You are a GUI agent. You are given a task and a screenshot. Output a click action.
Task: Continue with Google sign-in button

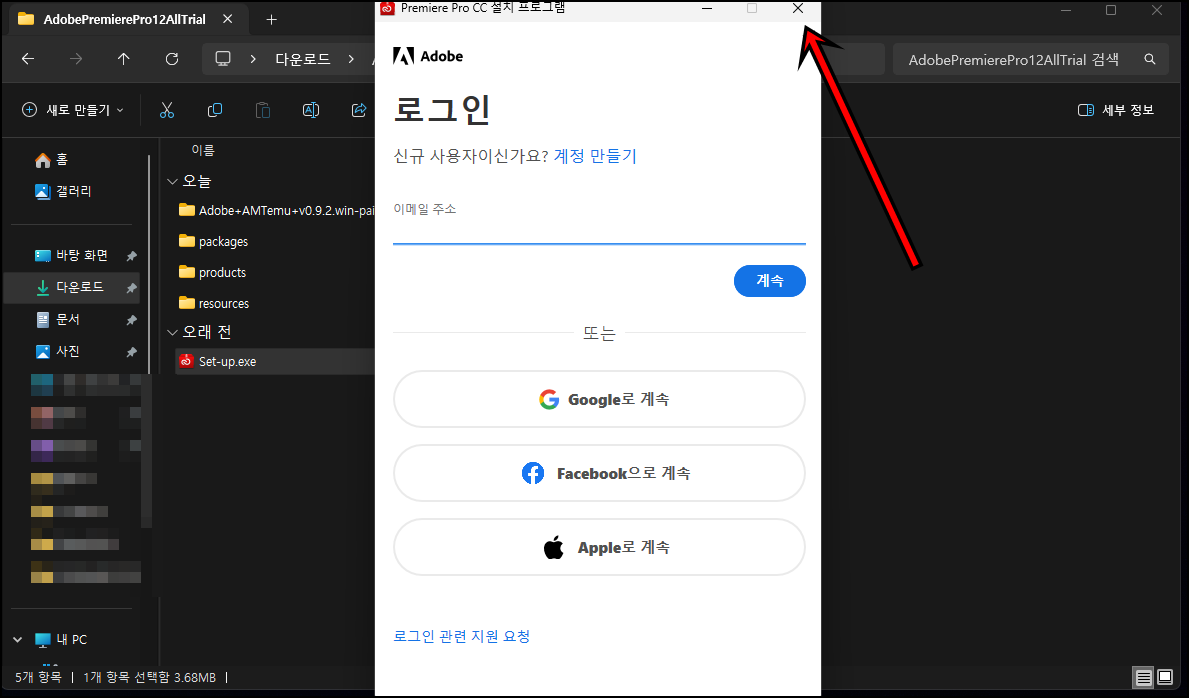point(599,399)
